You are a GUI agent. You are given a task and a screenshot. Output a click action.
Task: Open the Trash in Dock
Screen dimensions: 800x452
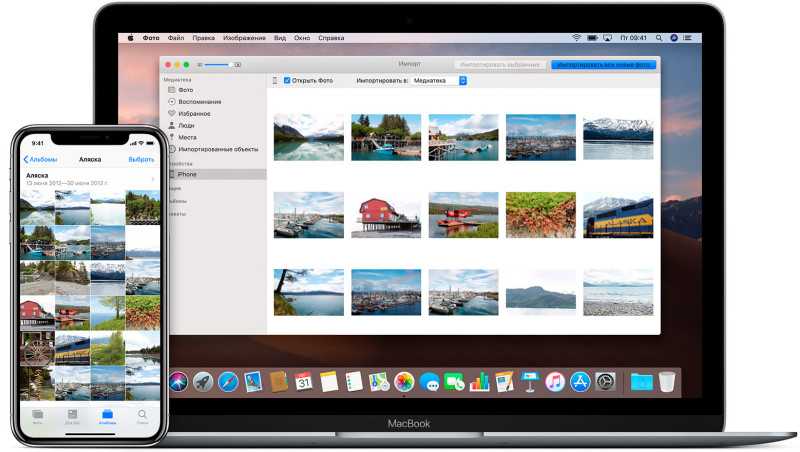tap(666, 382)
